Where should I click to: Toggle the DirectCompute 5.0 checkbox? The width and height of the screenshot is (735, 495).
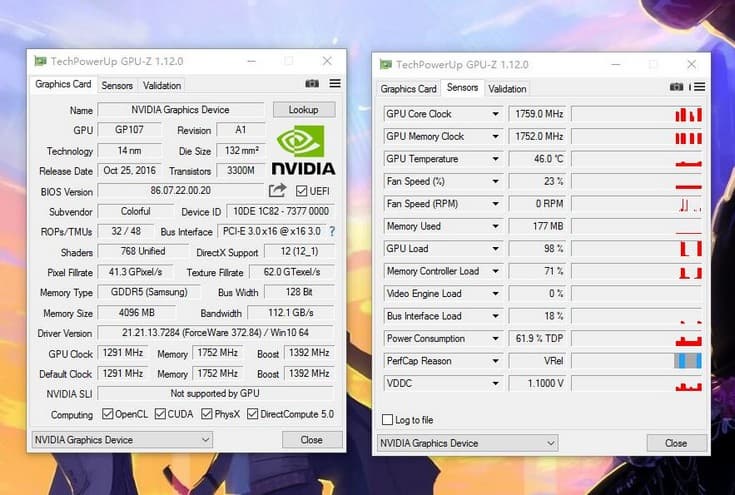(x=253, y=414)
